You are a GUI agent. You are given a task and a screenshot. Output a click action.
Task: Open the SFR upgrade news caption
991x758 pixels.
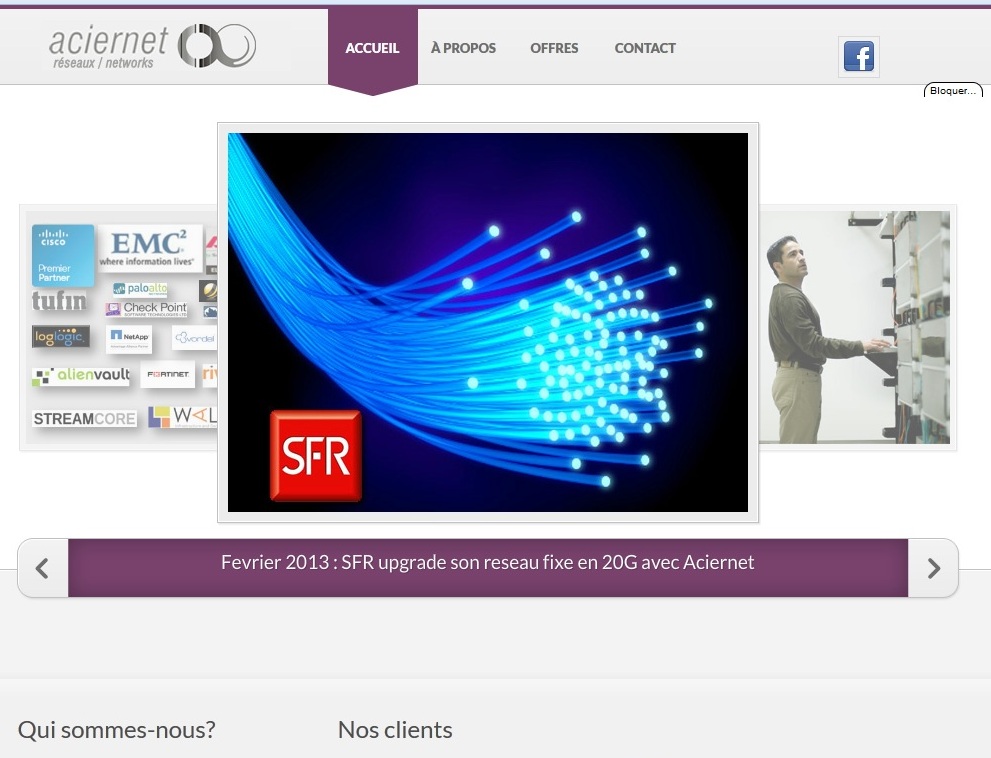(487, 563)
